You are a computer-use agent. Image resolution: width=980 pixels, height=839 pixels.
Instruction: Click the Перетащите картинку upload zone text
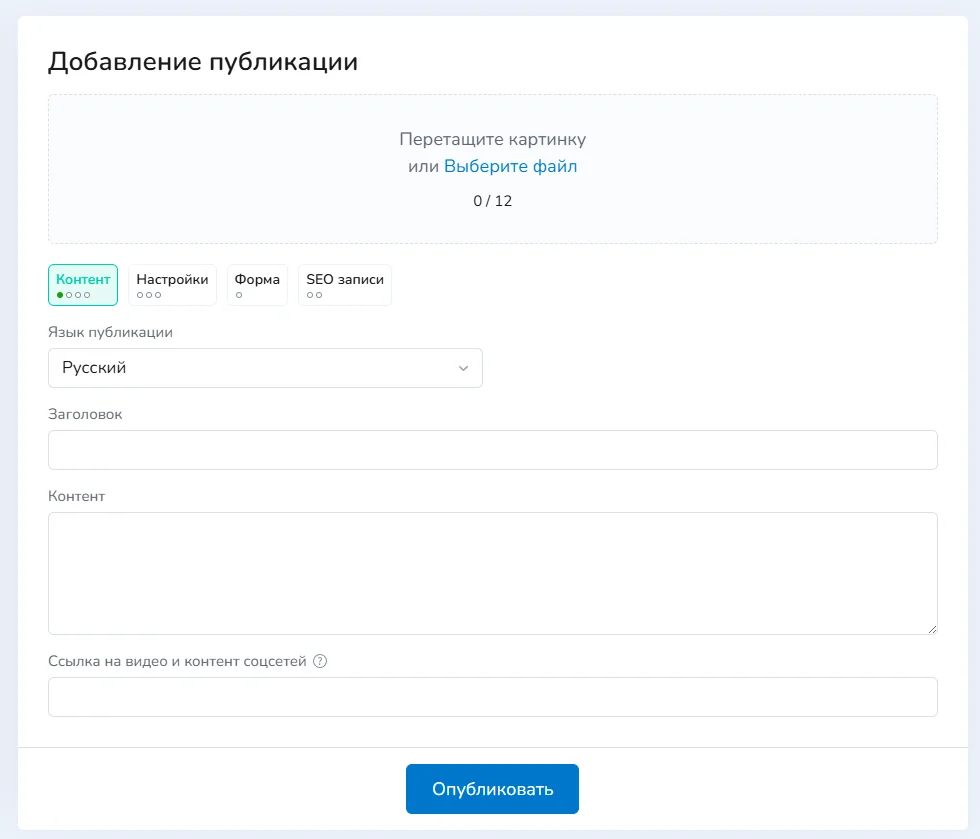click(492, 139)
